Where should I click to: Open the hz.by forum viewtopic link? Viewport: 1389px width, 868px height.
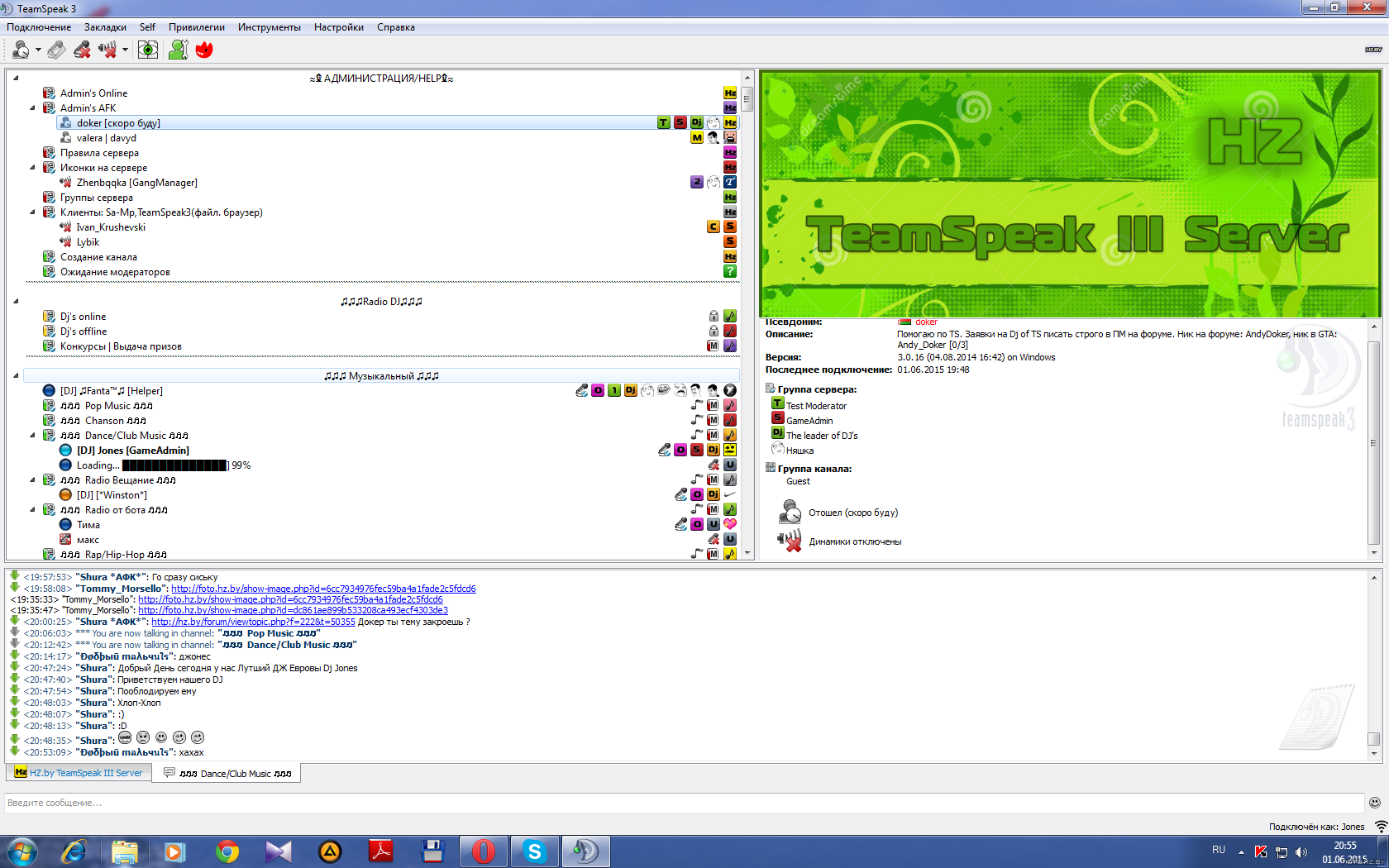(x=253, y=622)
